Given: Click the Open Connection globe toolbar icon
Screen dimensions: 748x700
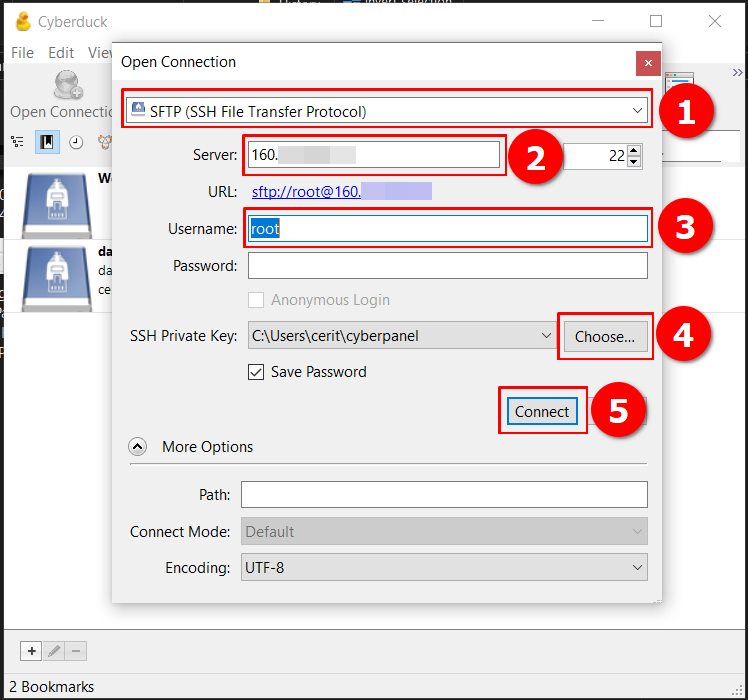Looking at the screenshot, I should click(x=68, y=84).
